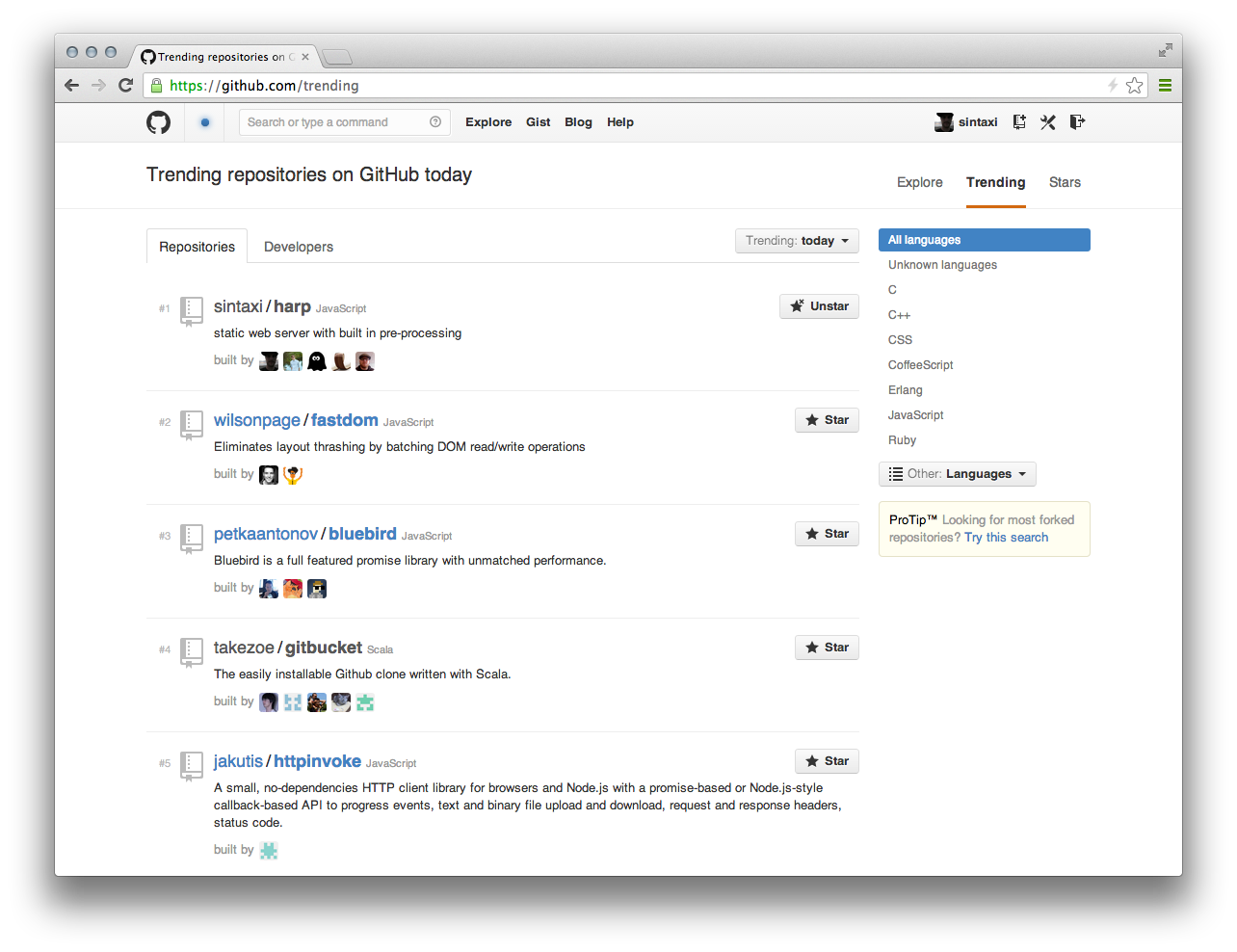Bookmark page with the star icon

tap(1135, 85)
